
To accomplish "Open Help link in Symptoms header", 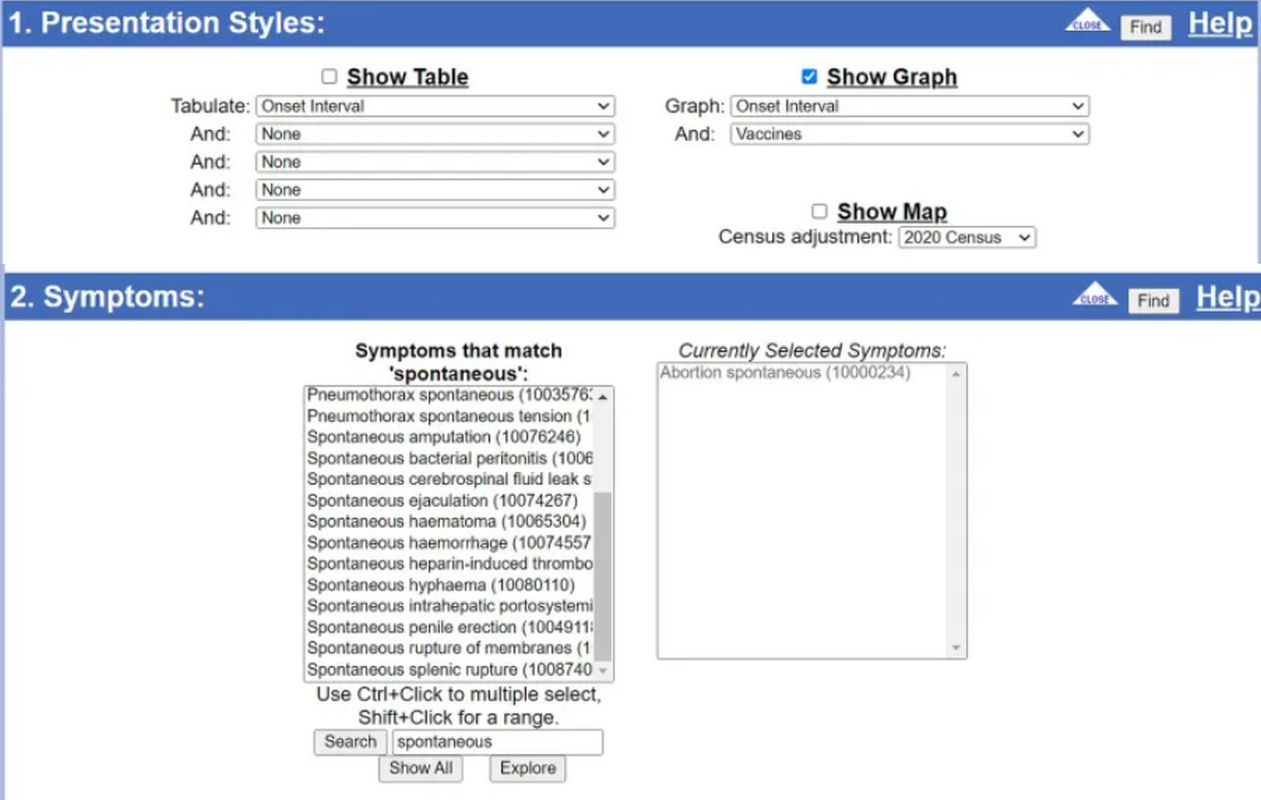I will click(x=1227, y=297).
